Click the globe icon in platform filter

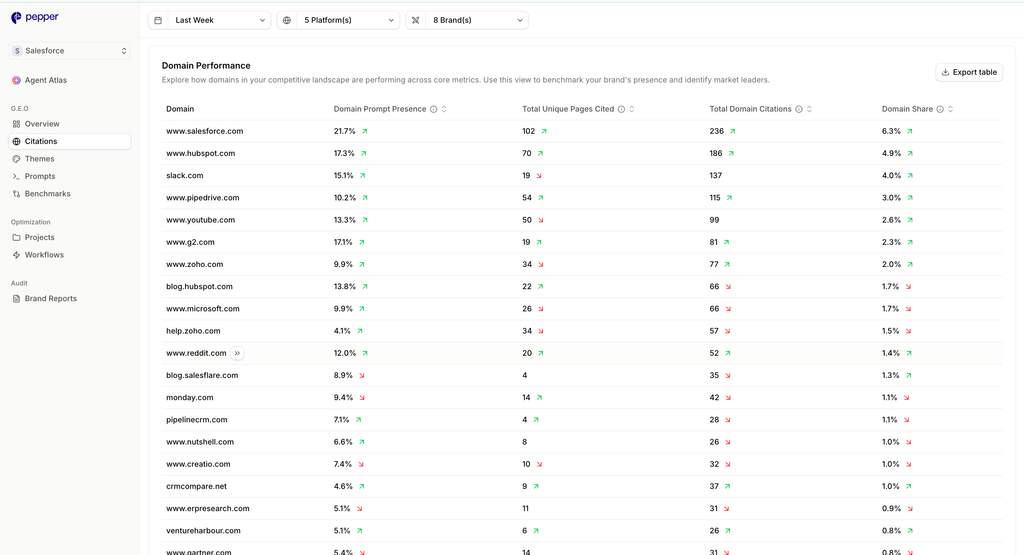(287, 20)
